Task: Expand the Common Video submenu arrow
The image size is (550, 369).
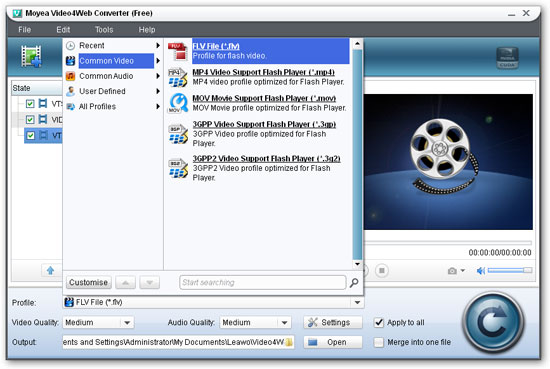Action: coord(158,61)
